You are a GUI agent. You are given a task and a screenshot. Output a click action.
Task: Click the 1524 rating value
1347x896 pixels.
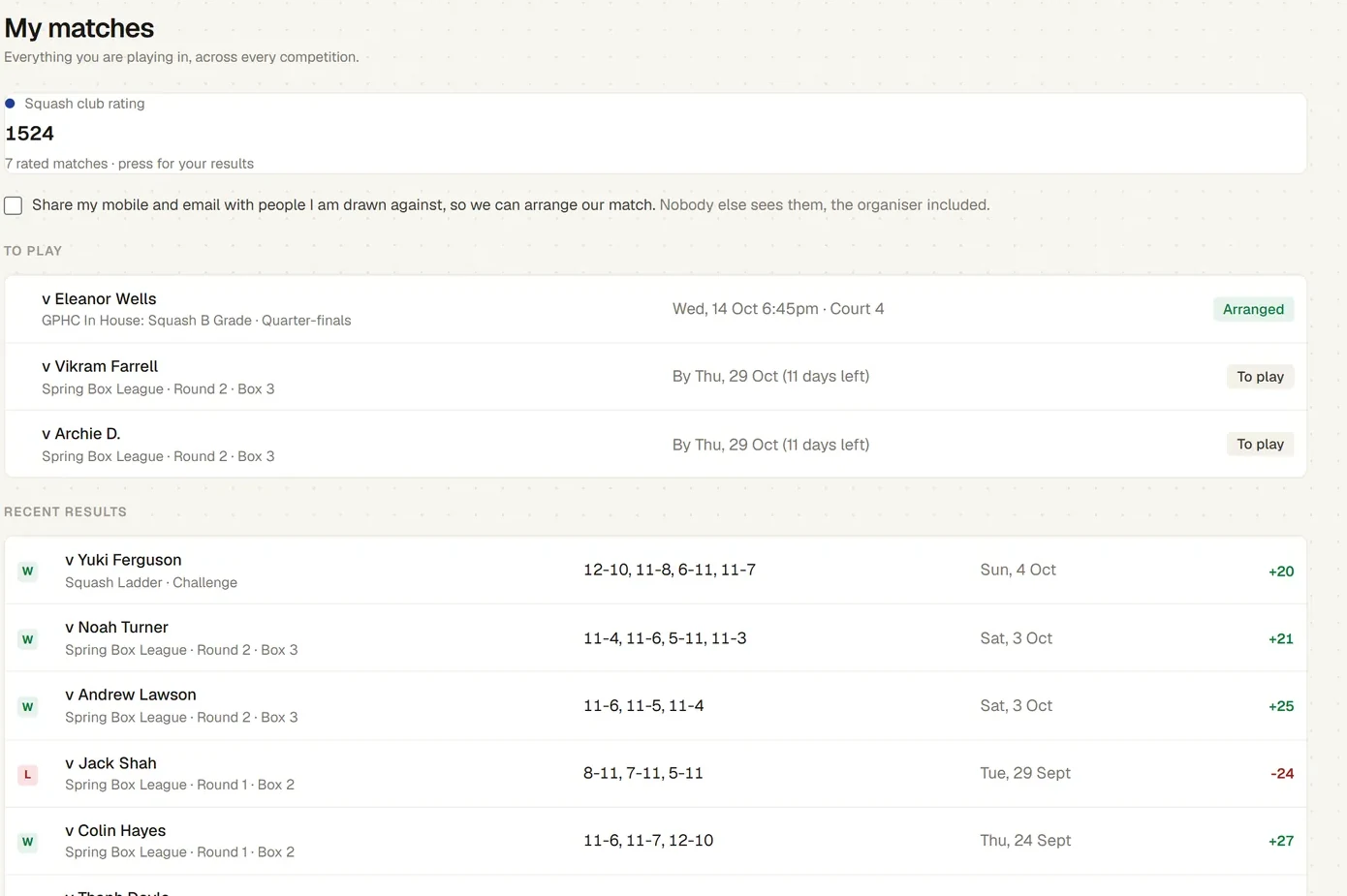pos(30,134)
